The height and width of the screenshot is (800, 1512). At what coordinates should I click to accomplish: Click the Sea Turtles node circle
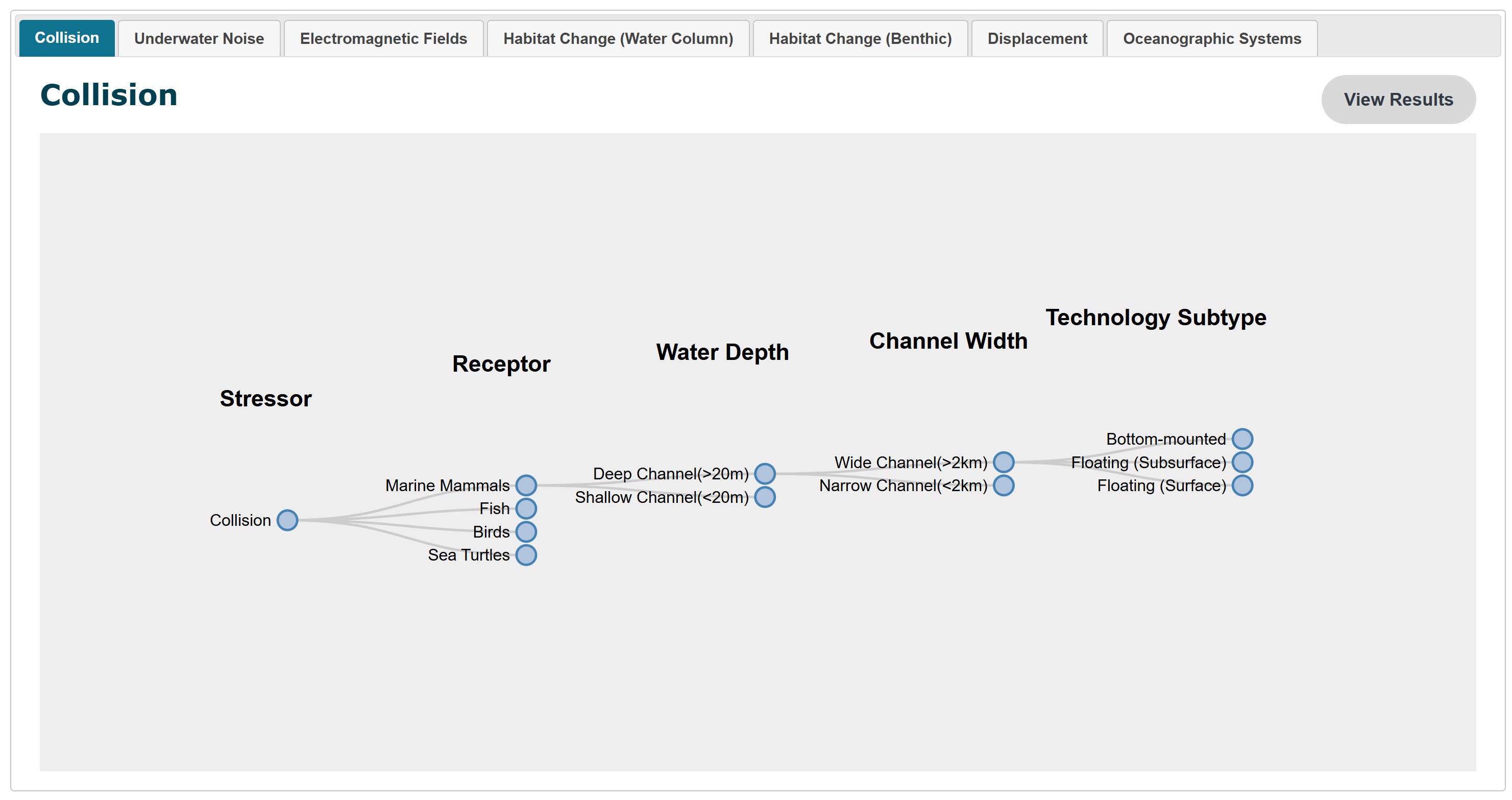(526, 554)
